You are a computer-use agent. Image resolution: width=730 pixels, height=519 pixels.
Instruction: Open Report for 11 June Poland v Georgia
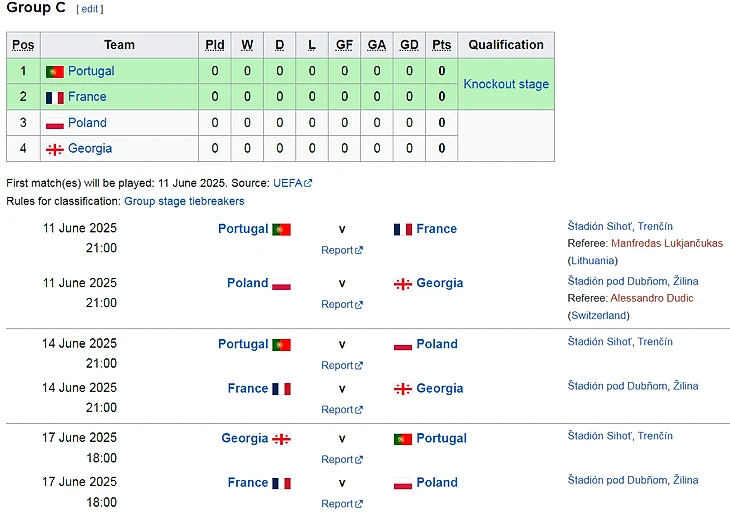pyautogui.click(x=337, y=304)
